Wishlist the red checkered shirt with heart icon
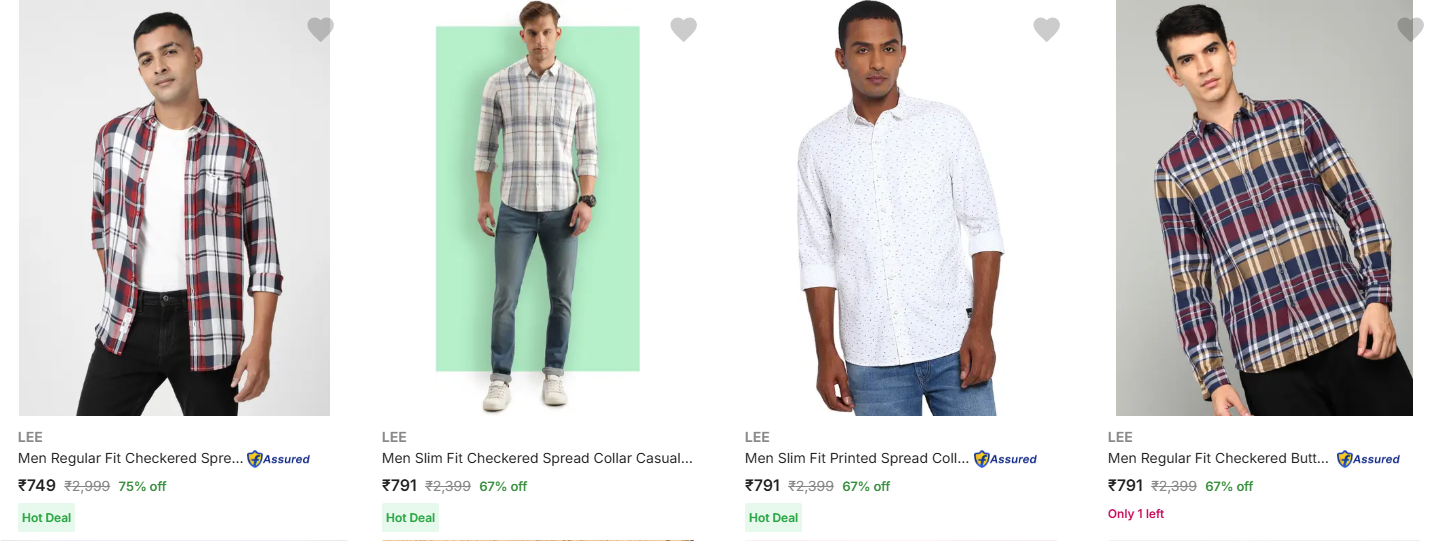Image resolution: width=1443 pixels, height=541 pixels. click(x=320, y=30)
